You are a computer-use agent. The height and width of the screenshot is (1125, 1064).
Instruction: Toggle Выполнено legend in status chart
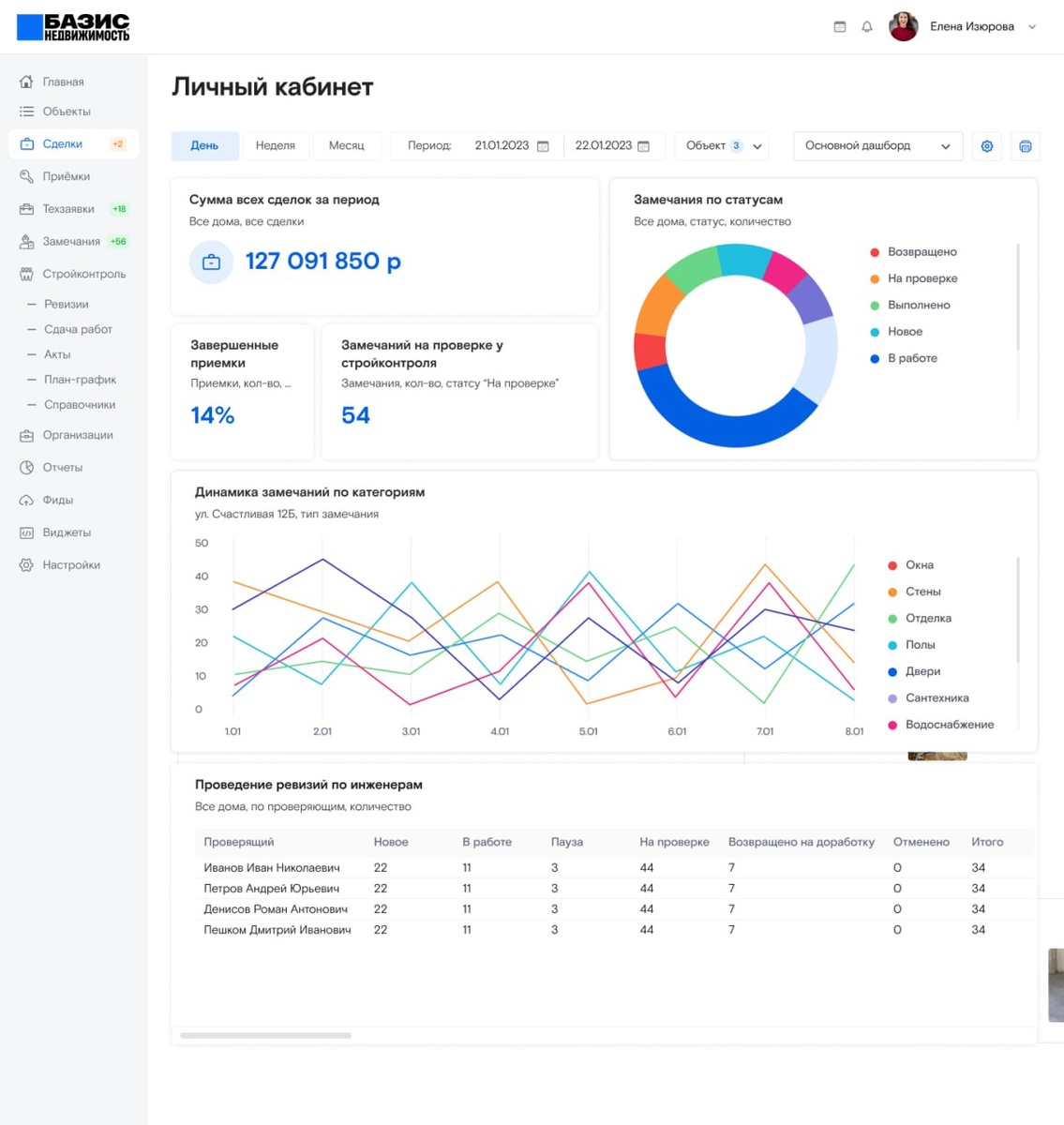click(910, 306)
